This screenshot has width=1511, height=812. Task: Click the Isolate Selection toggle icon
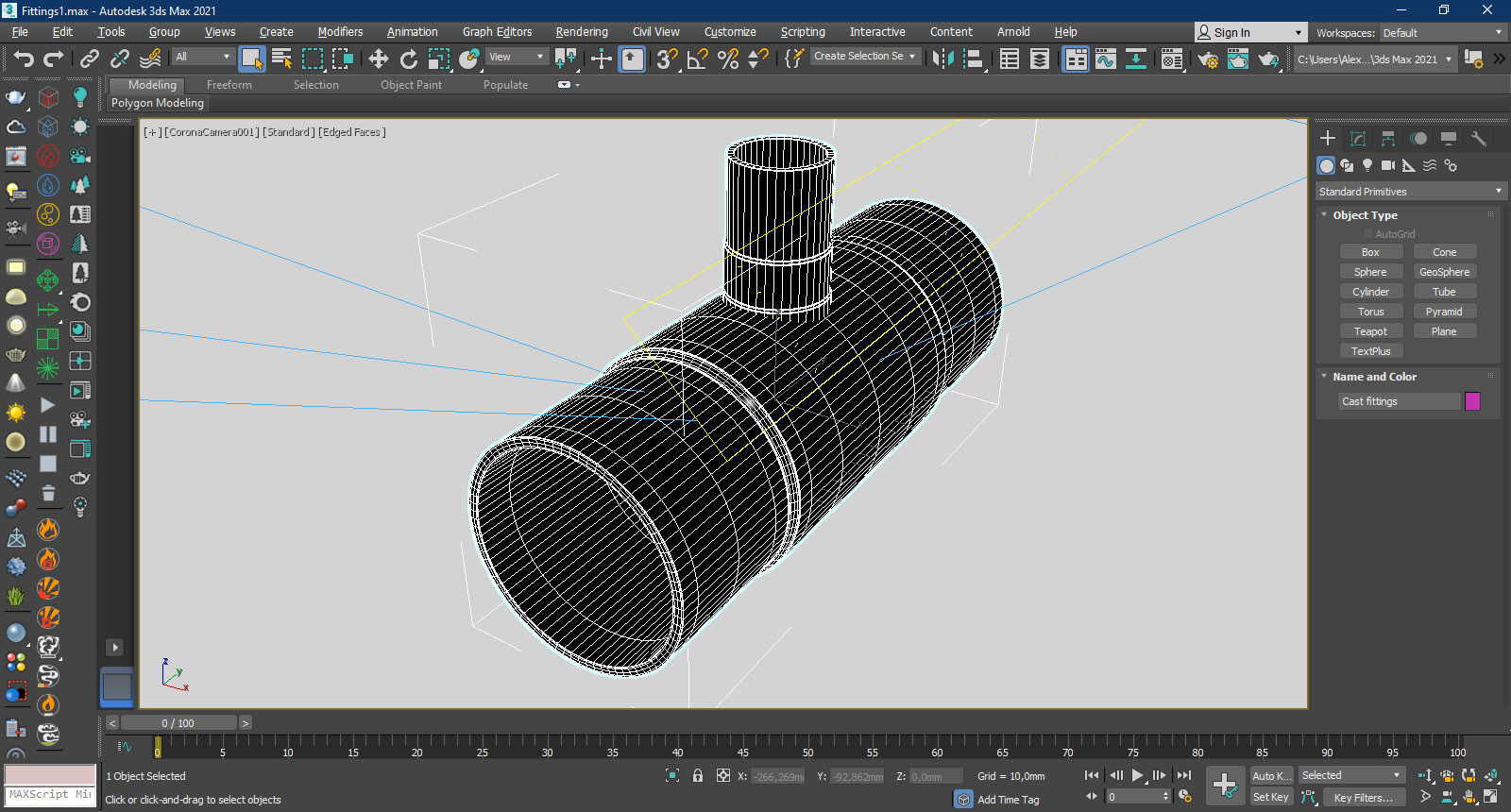(672, 775)
